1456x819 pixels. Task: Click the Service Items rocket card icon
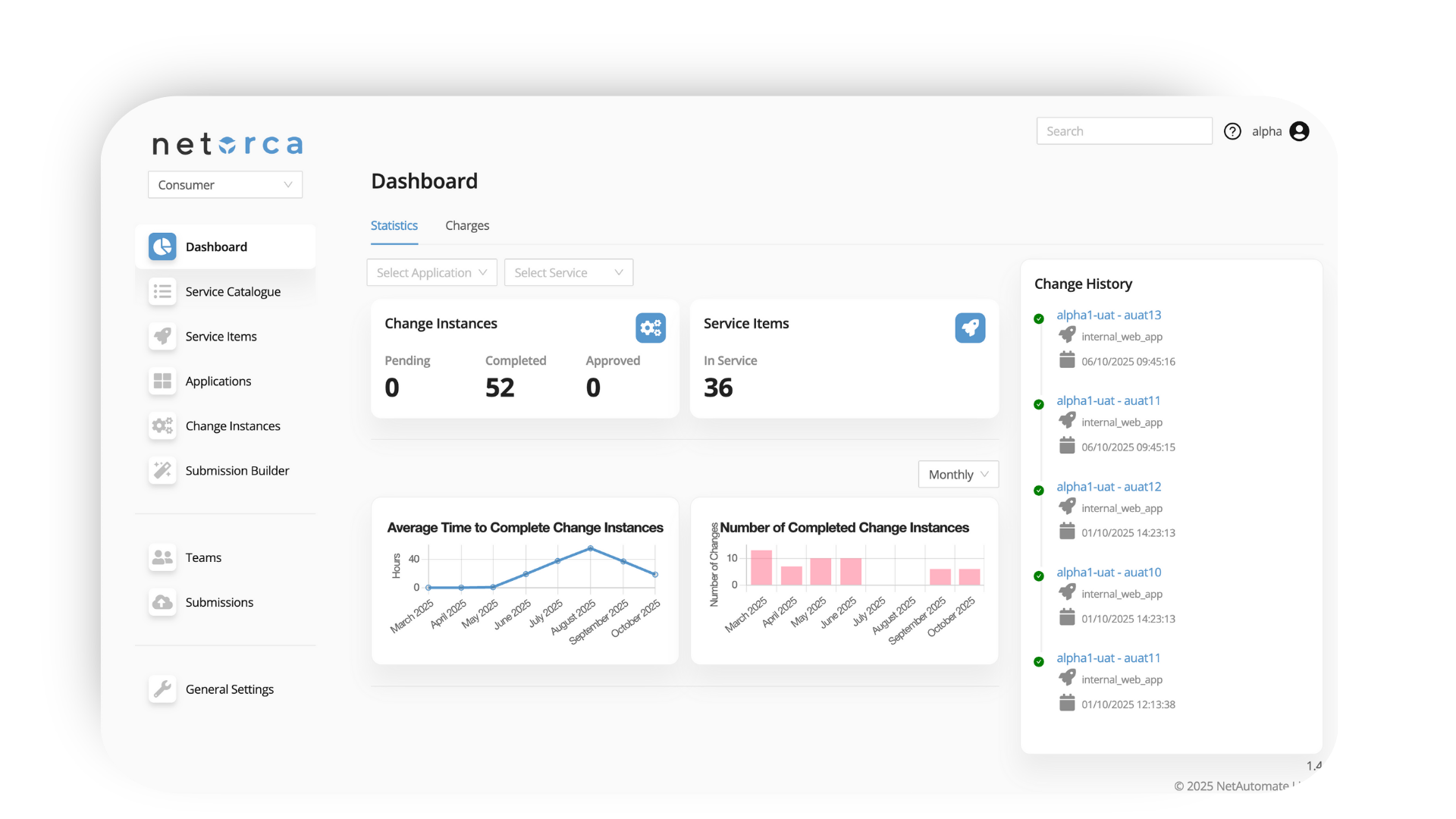(x=969, y=328)
